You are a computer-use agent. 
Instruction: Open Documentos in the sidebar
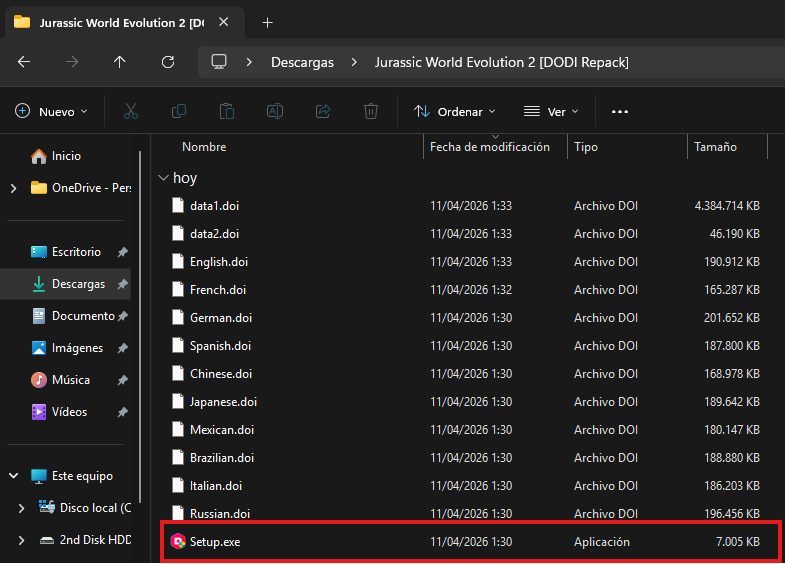click(x=73, y=316)
